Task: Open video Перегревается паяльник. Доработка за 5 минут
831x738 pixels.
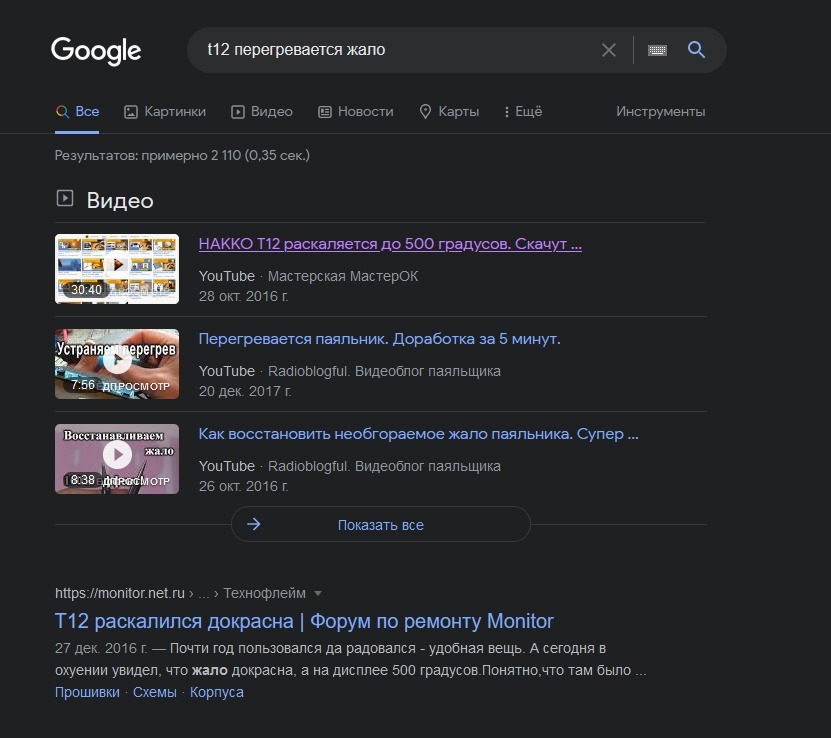Action: [x=379, y=339]
